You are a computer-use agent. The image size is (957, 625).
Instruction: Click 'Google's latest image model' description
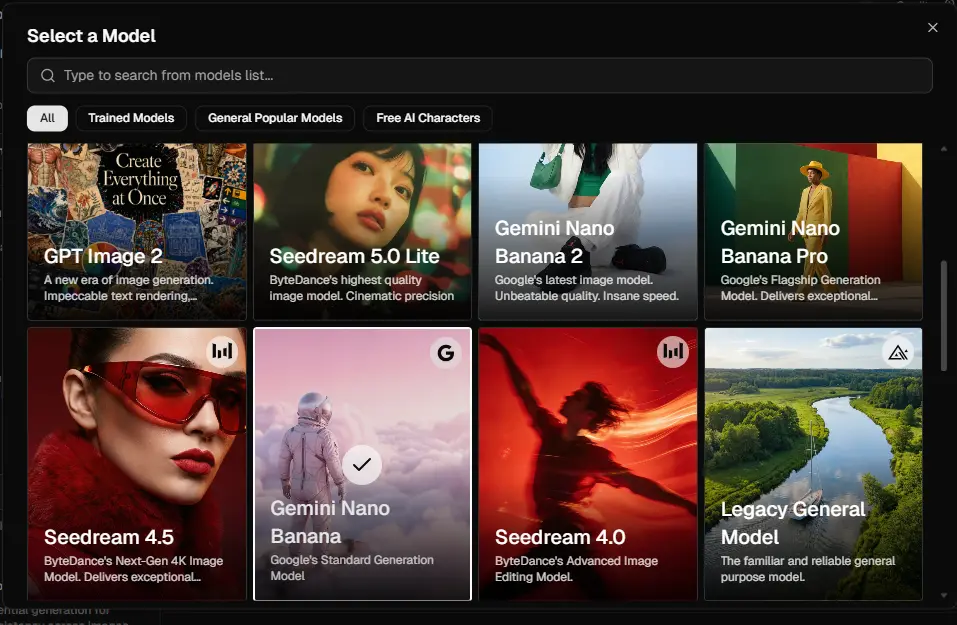tap(587, 288)
